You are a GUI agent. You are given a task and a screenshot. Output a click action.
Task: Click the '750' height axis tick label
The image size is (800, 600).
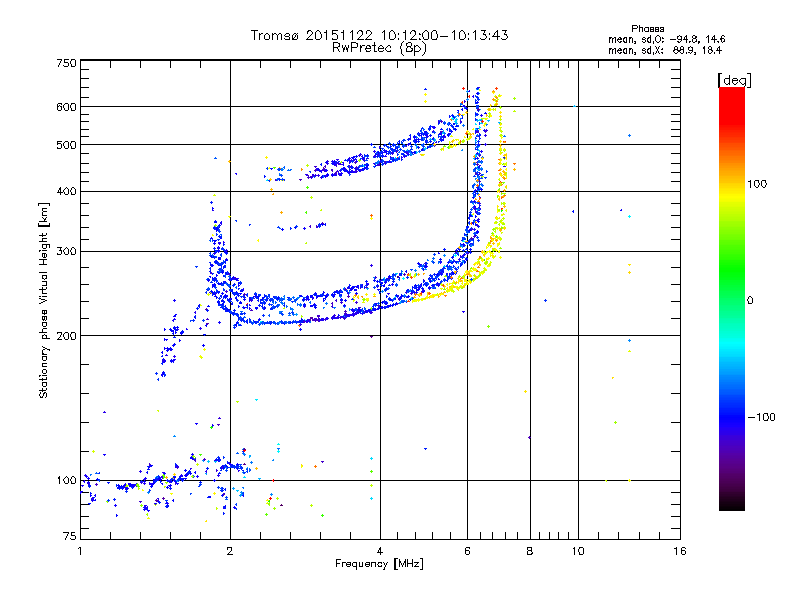[x=66, y=63]
